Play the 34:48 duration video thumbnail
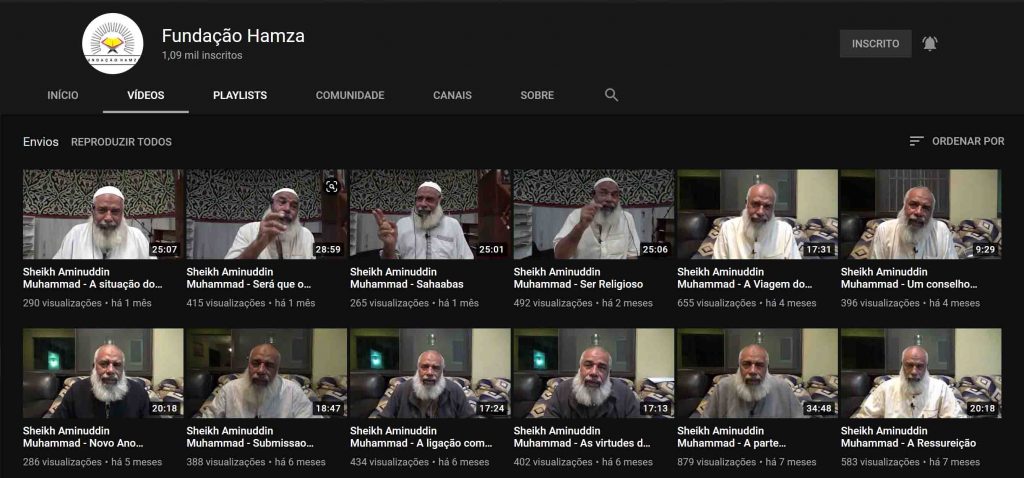The image size is (1024, 478). (x=757, y=374)
